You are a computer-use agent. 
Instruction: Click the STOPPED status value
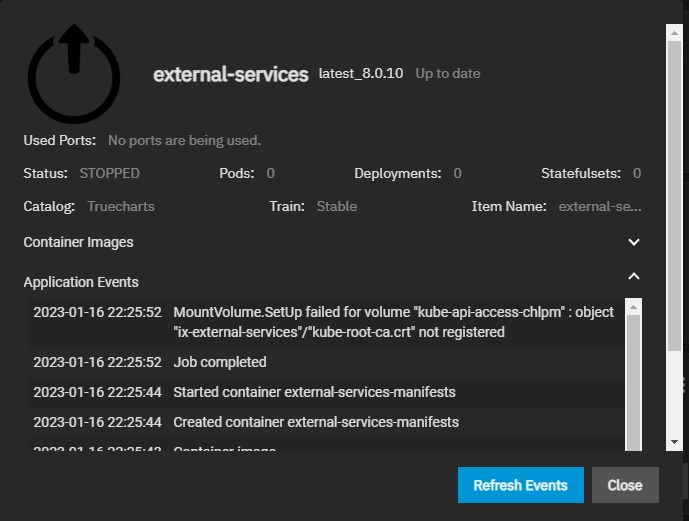click(x=110, y=173)
